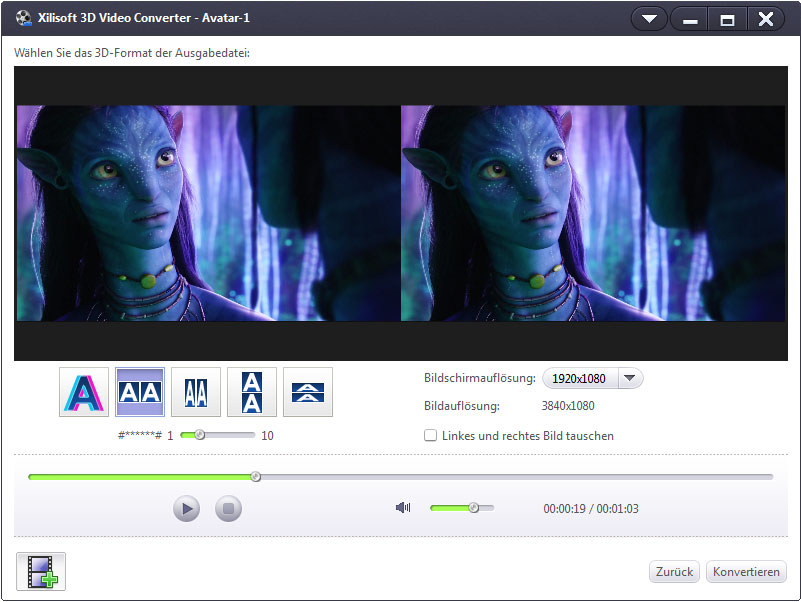This screenshot has height=602, width=801.
Task: Click the volume slider handle
Action: [474, 507]
